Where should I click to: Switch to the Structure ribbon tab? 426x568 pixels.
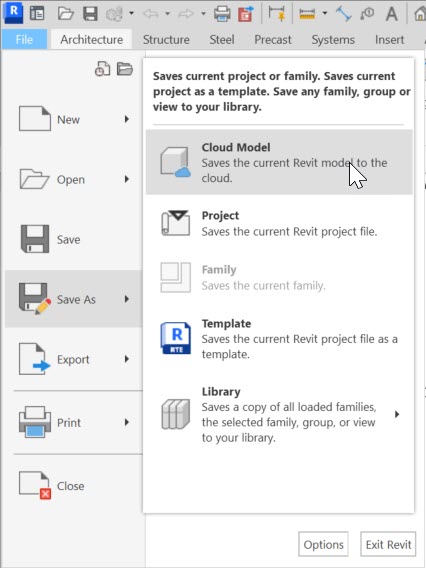(x=166, y=39)
